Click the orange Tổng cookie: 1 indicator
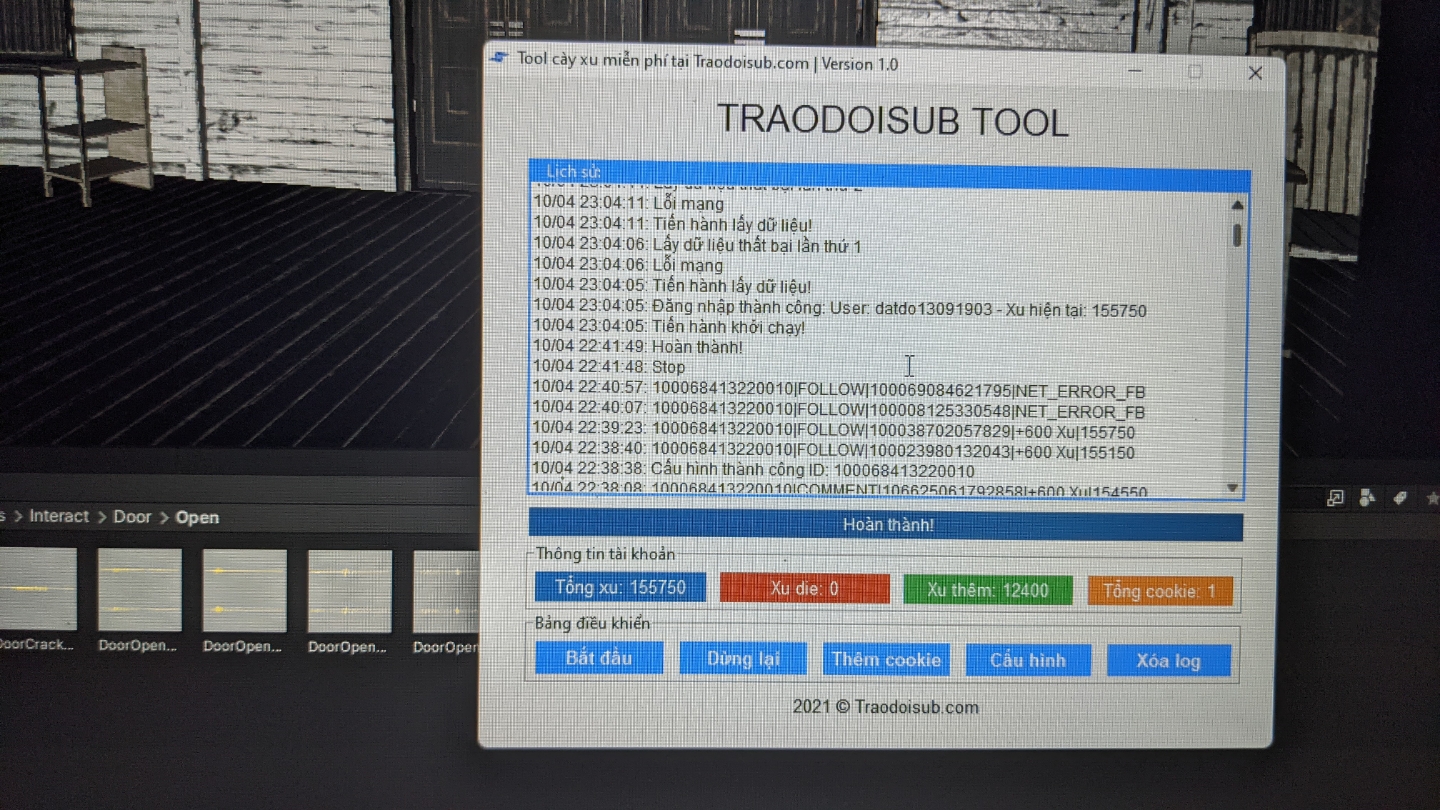This screenshot has height=810, width=1440. (1160, 591)
